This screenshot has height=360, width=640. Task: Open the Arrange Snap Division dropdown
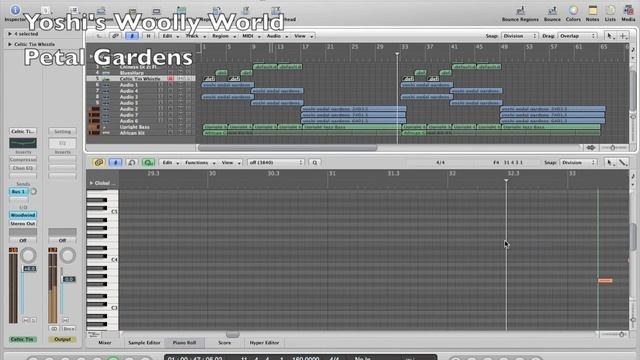click(x=519, y=36)
